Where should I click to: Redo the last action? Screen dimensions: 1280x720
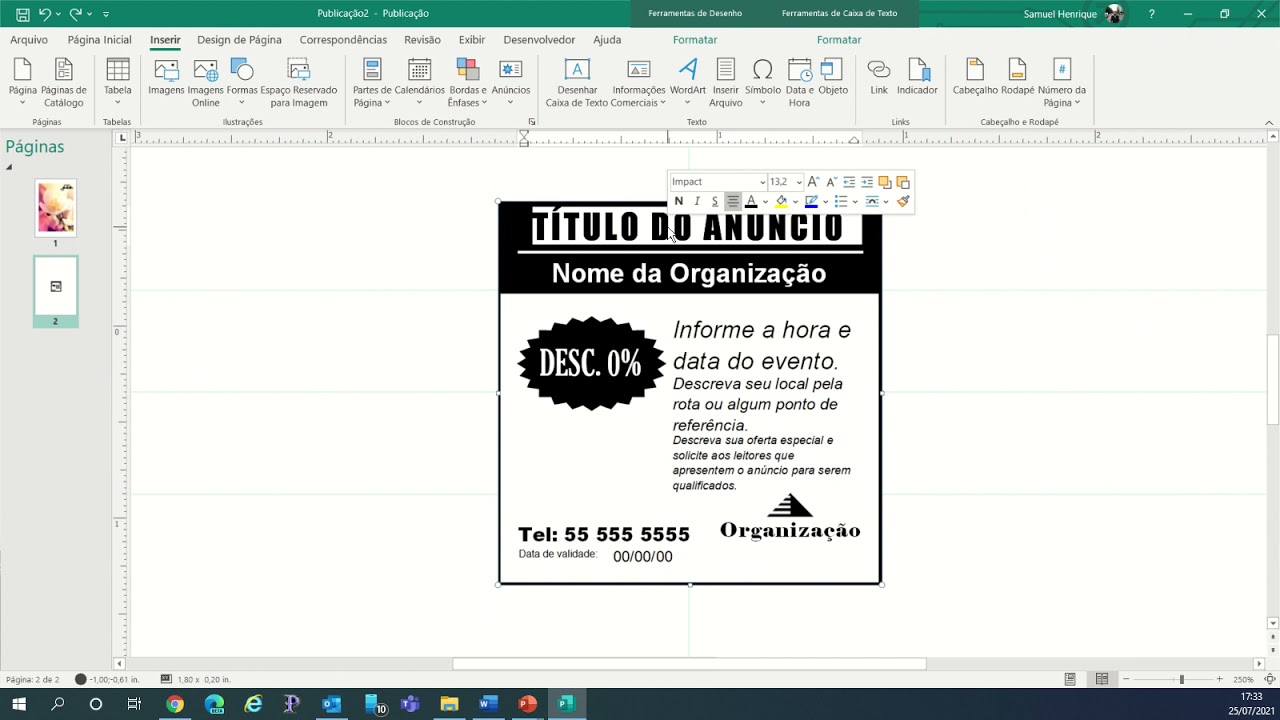coord(75,14)
